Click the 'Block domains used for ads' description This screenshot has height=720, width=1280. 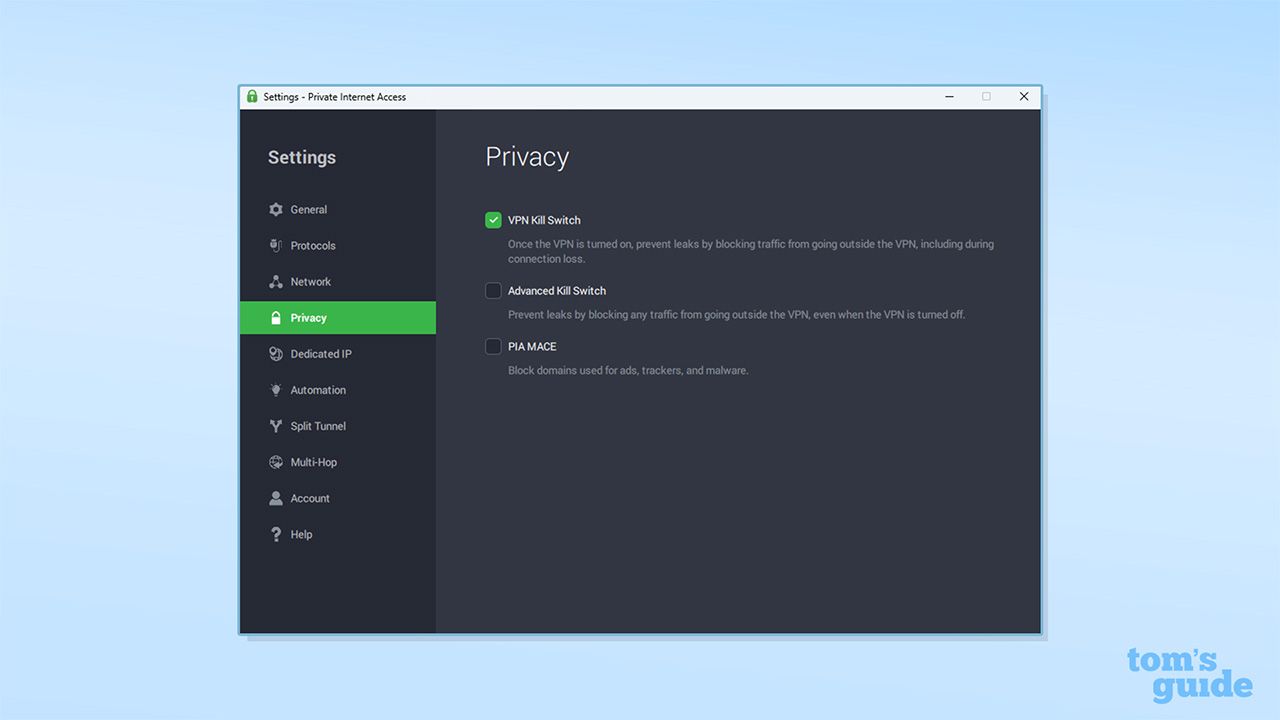[x=628, y=370]
